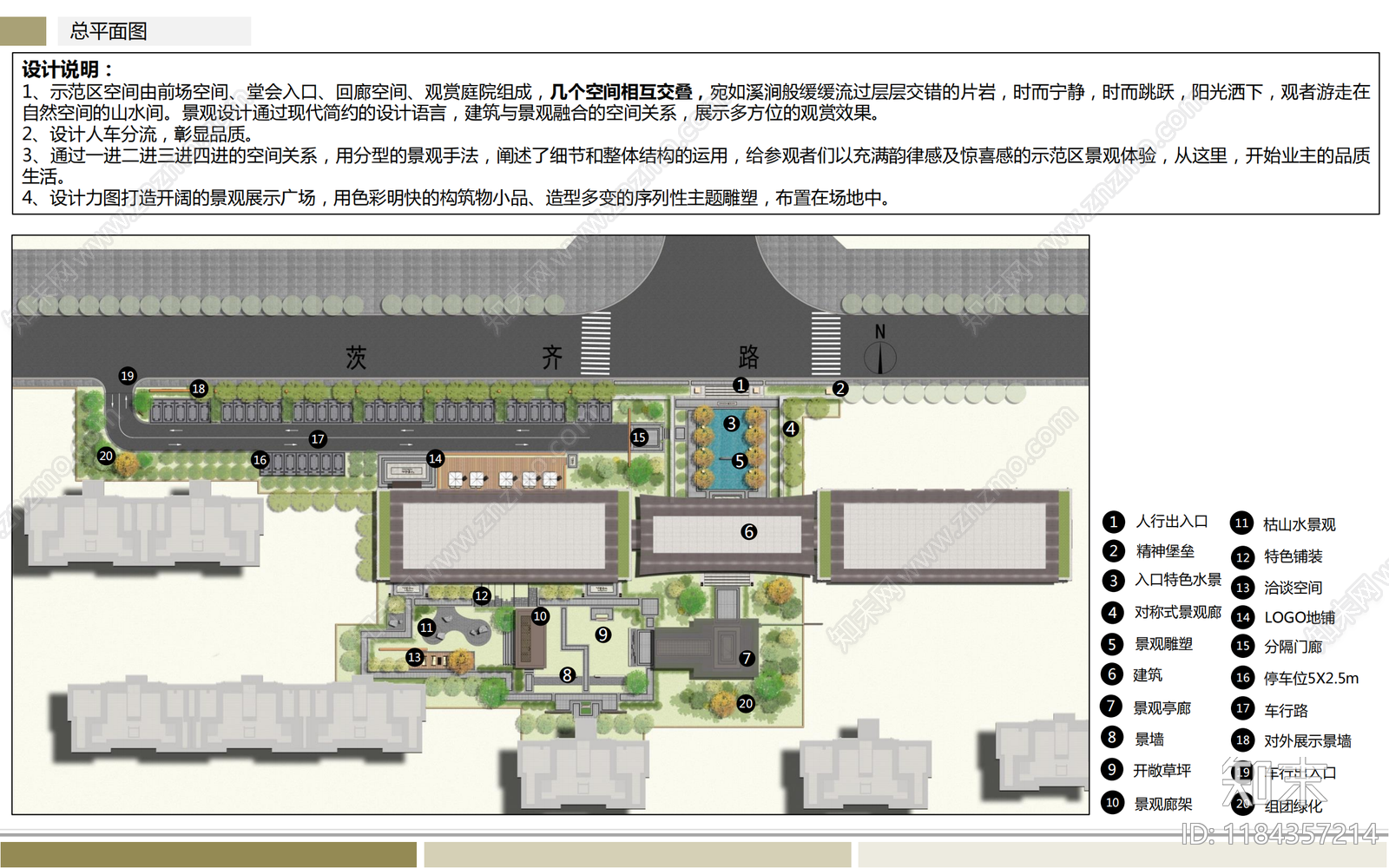Click marker 5 inside the blue pool on the plan
1389x868 pixels.
[739, 461]
